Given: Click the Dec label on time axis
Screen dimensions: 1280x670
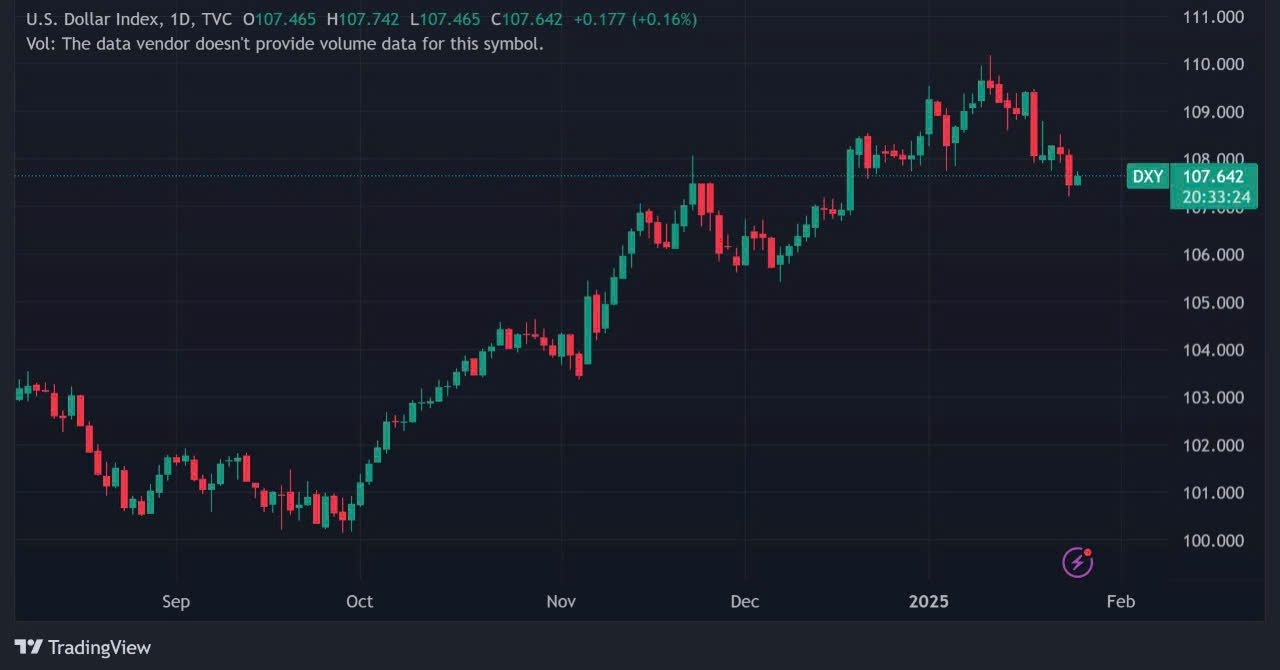Looking at the screenshot, I should coord(745,602).
